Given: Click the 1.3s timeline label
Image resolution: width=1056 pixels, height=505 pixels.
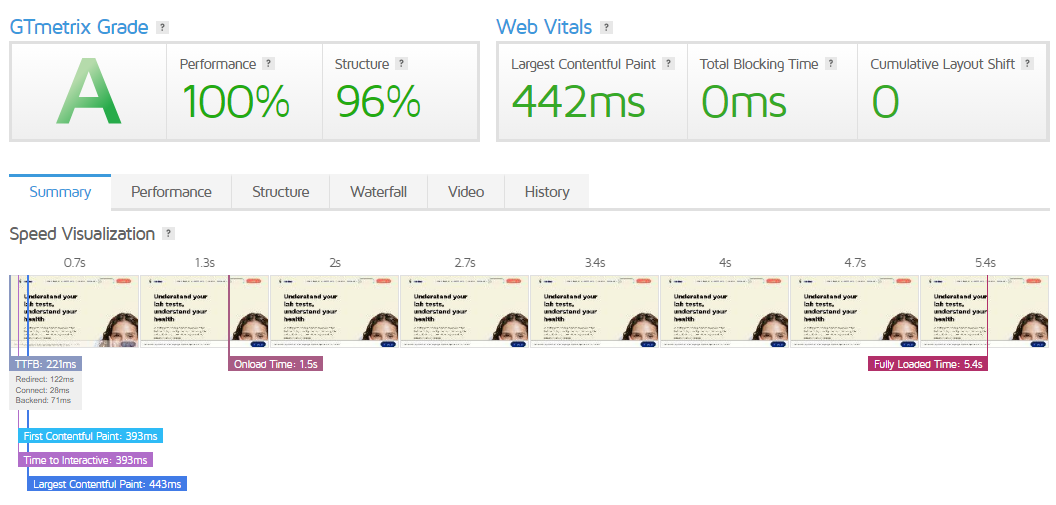Looking at the screenshot, I should tap(204, 263).
